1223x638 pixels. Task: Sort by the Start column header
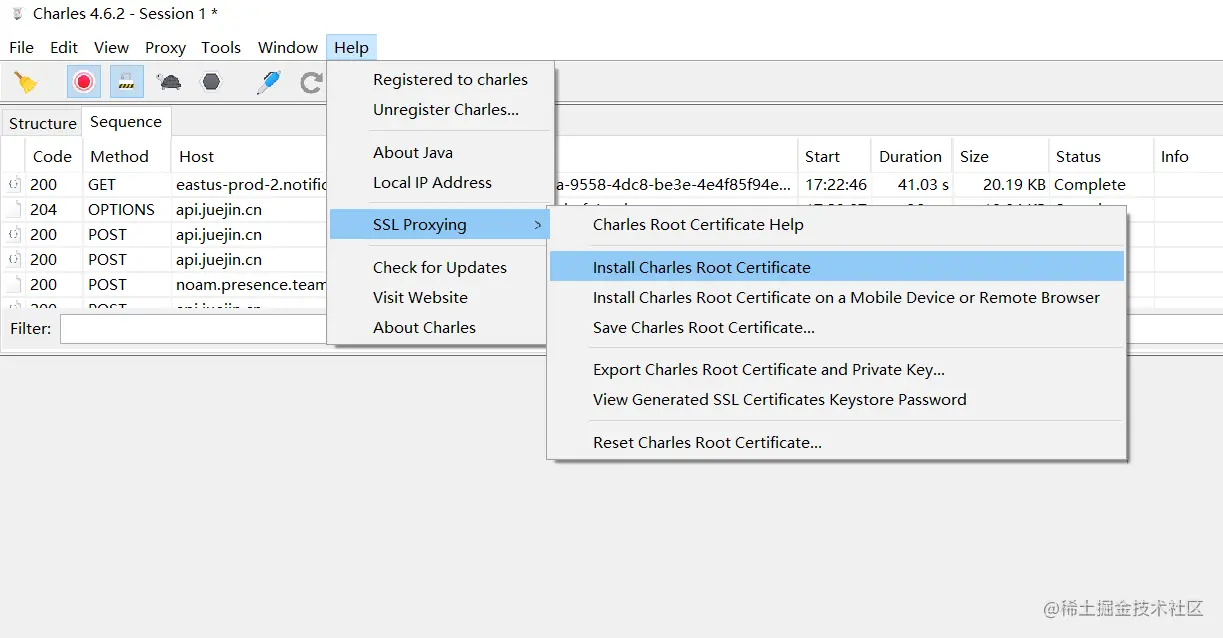834,156
